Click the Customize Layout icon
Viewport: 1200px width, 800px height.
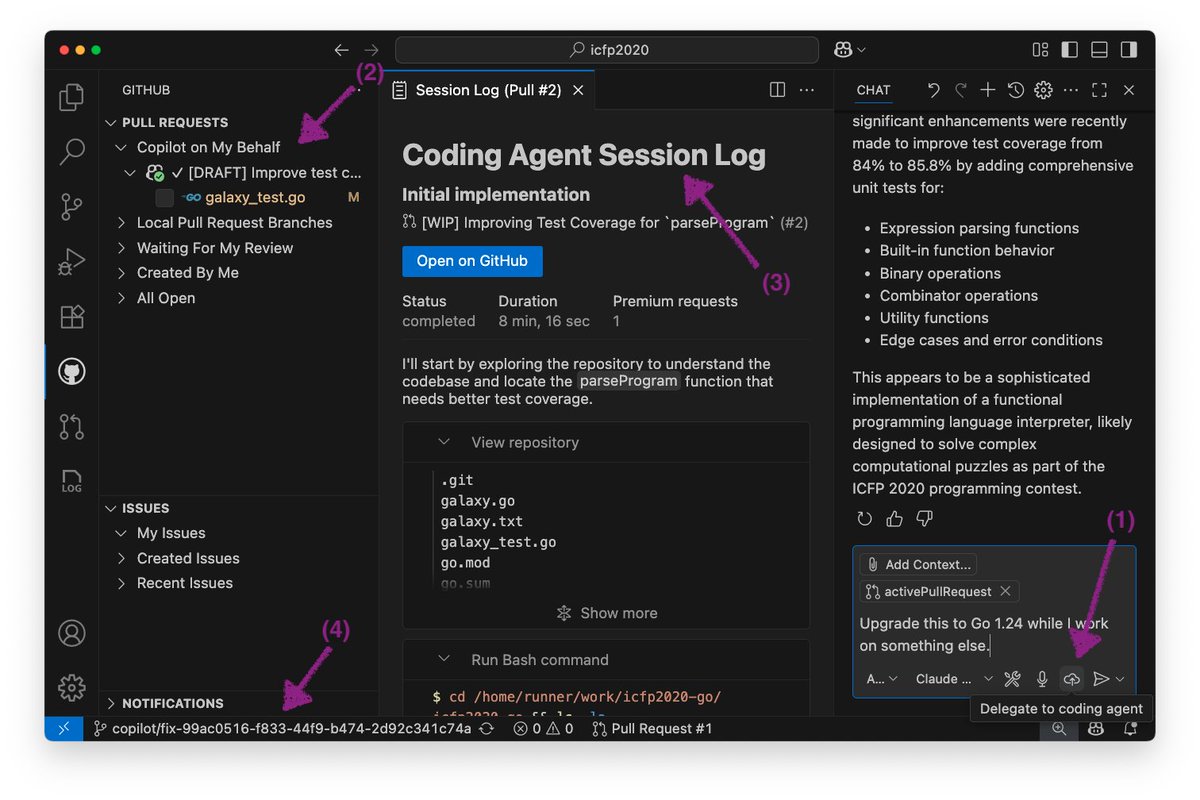[x=1040, y=50]
